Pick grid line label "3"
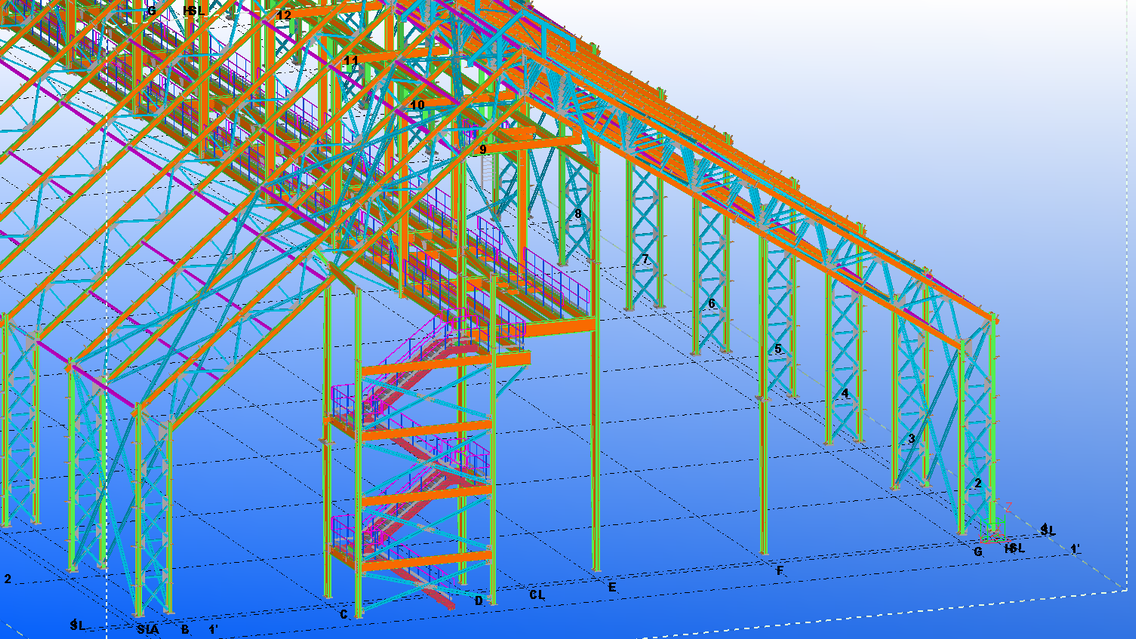Image resolution: width=1136 pixels, height=639 pixels. click(911, 439)
